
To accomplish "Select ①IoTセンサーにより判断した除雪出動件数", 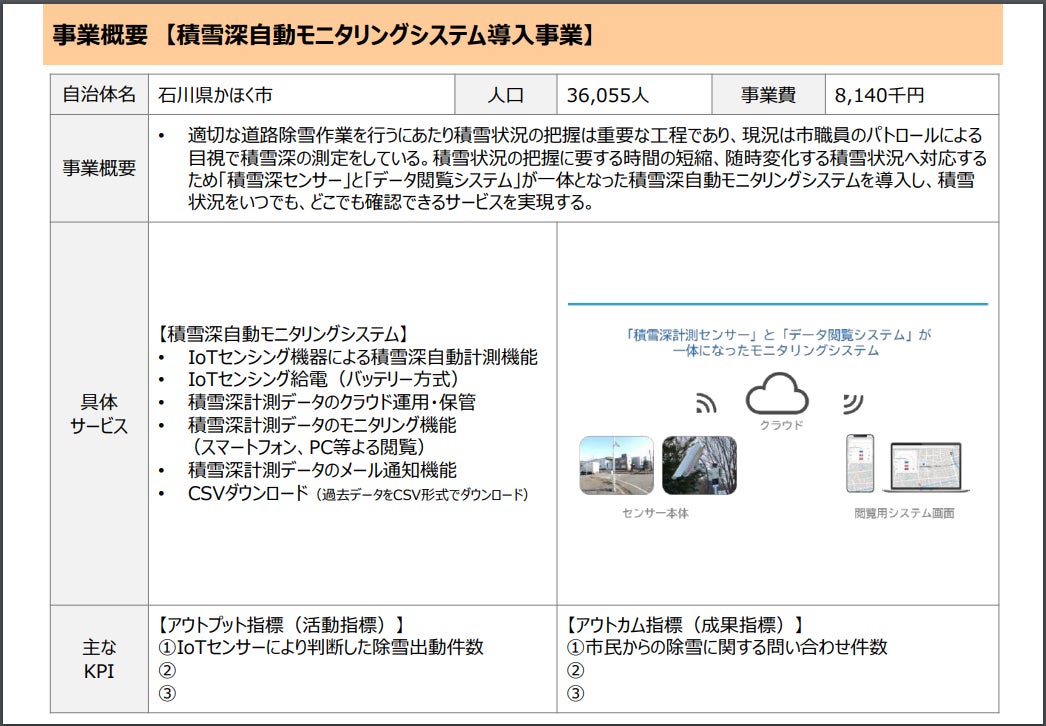I will click(321, 647).
